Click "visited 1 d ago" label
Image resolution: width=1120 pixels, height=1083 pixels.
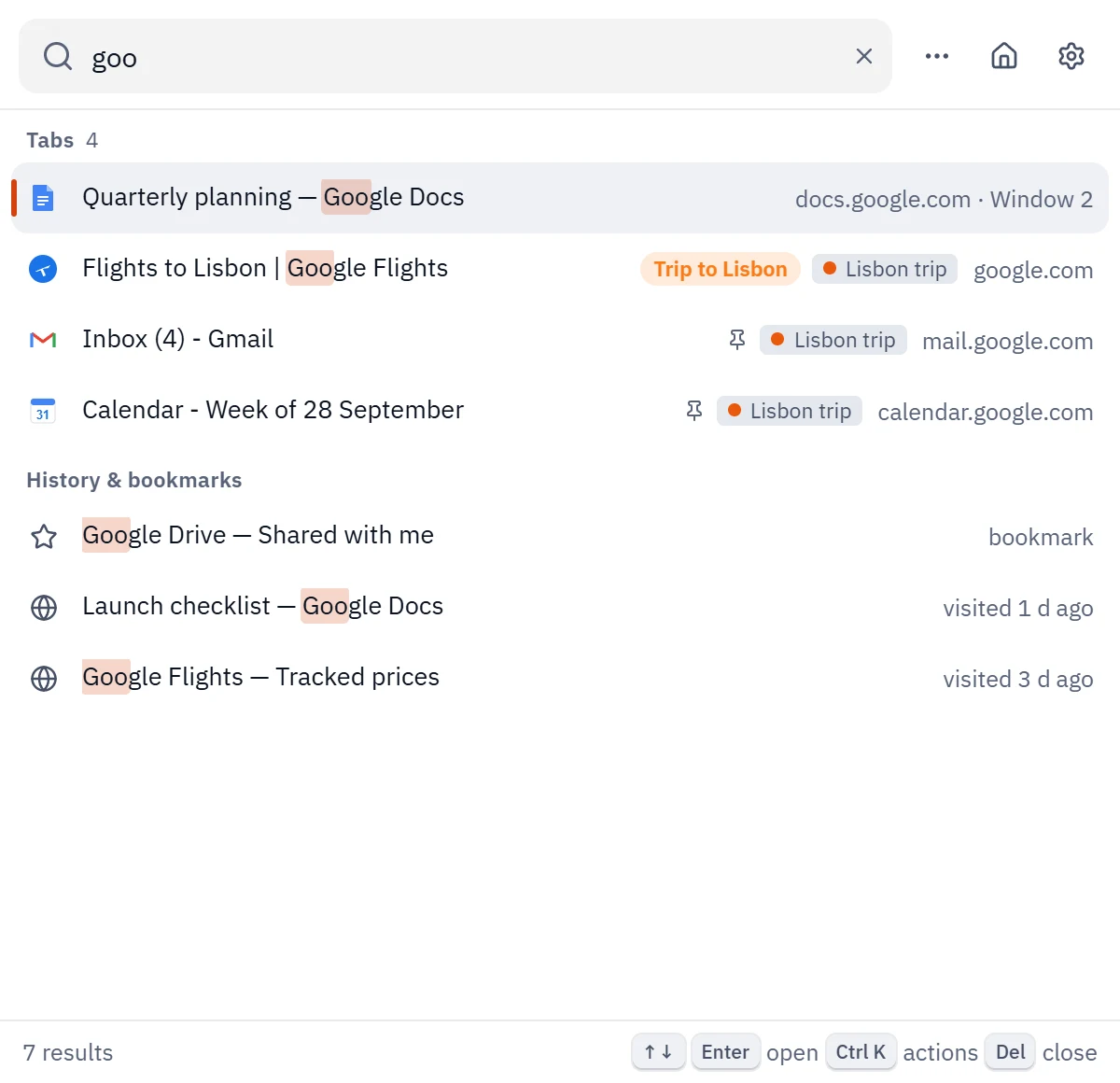point(1018,609)
